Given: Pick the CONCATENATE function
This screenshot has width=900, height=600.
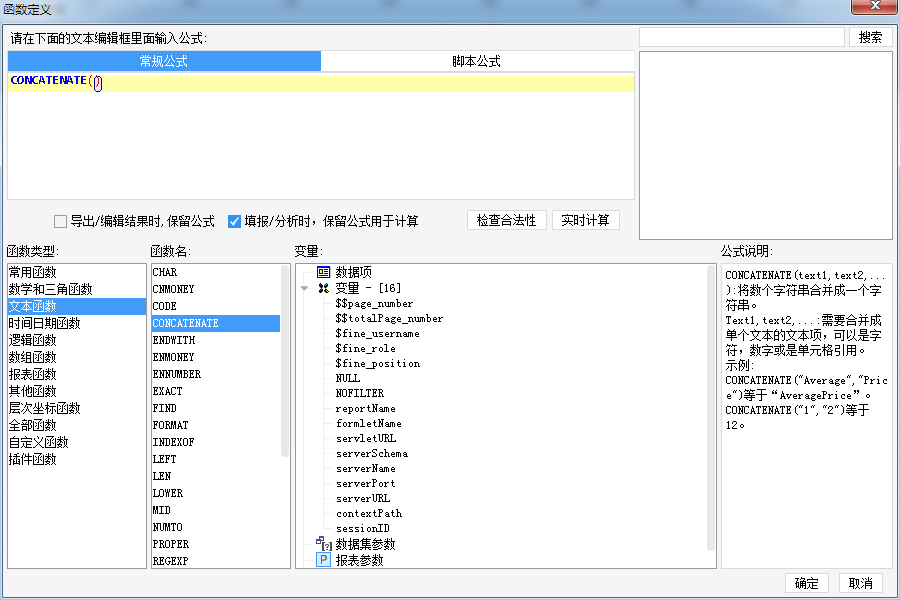Looking at the screenshot, I should tap(216, 323).
